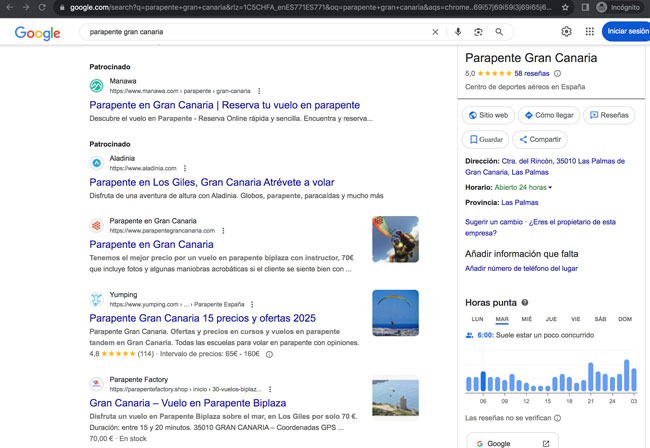Click tandem paraglider thumbnail image
Screen dimensions: 650x448
click(x=395, y=239)
